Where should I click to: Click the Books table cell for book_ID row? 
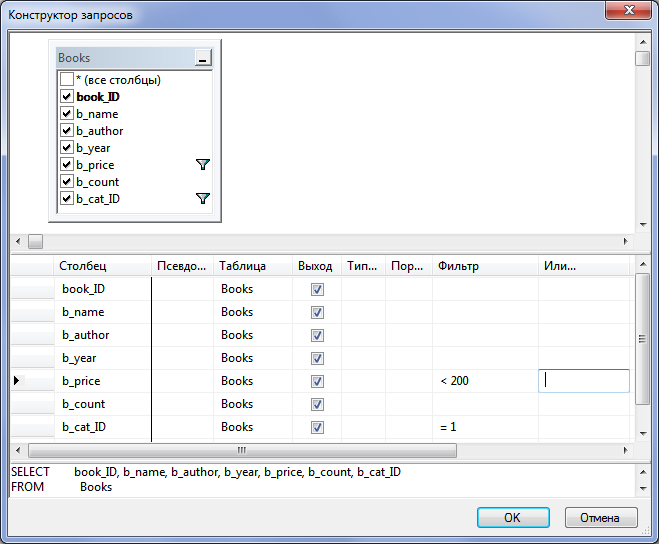click(x=253, y=289)
